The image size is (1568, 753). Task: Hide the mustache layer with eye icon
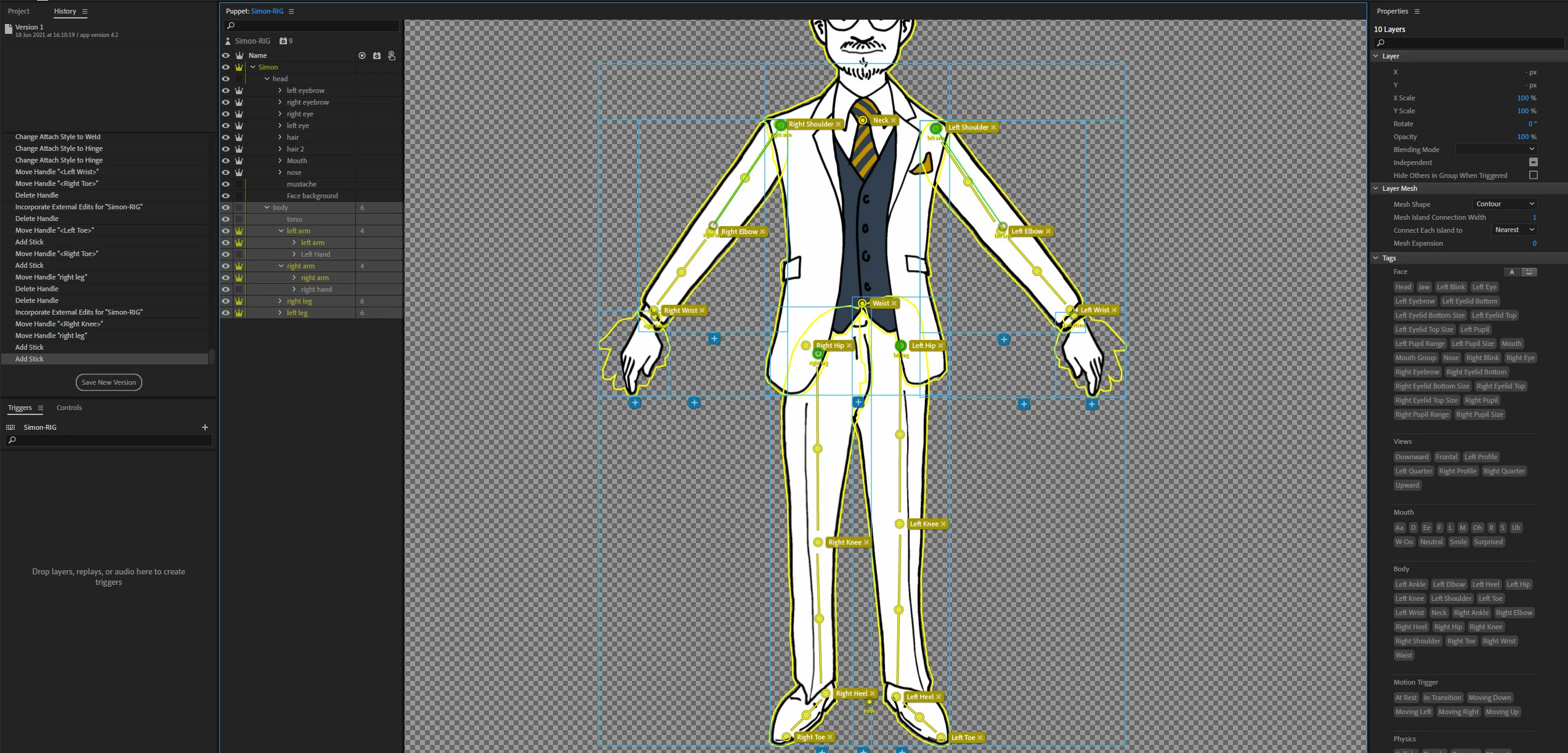pos(225,184)
